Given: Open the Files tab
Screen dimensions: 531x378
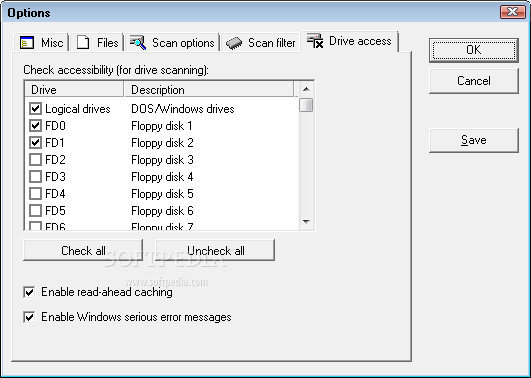Looking at the screenshot, I should 97,43.
